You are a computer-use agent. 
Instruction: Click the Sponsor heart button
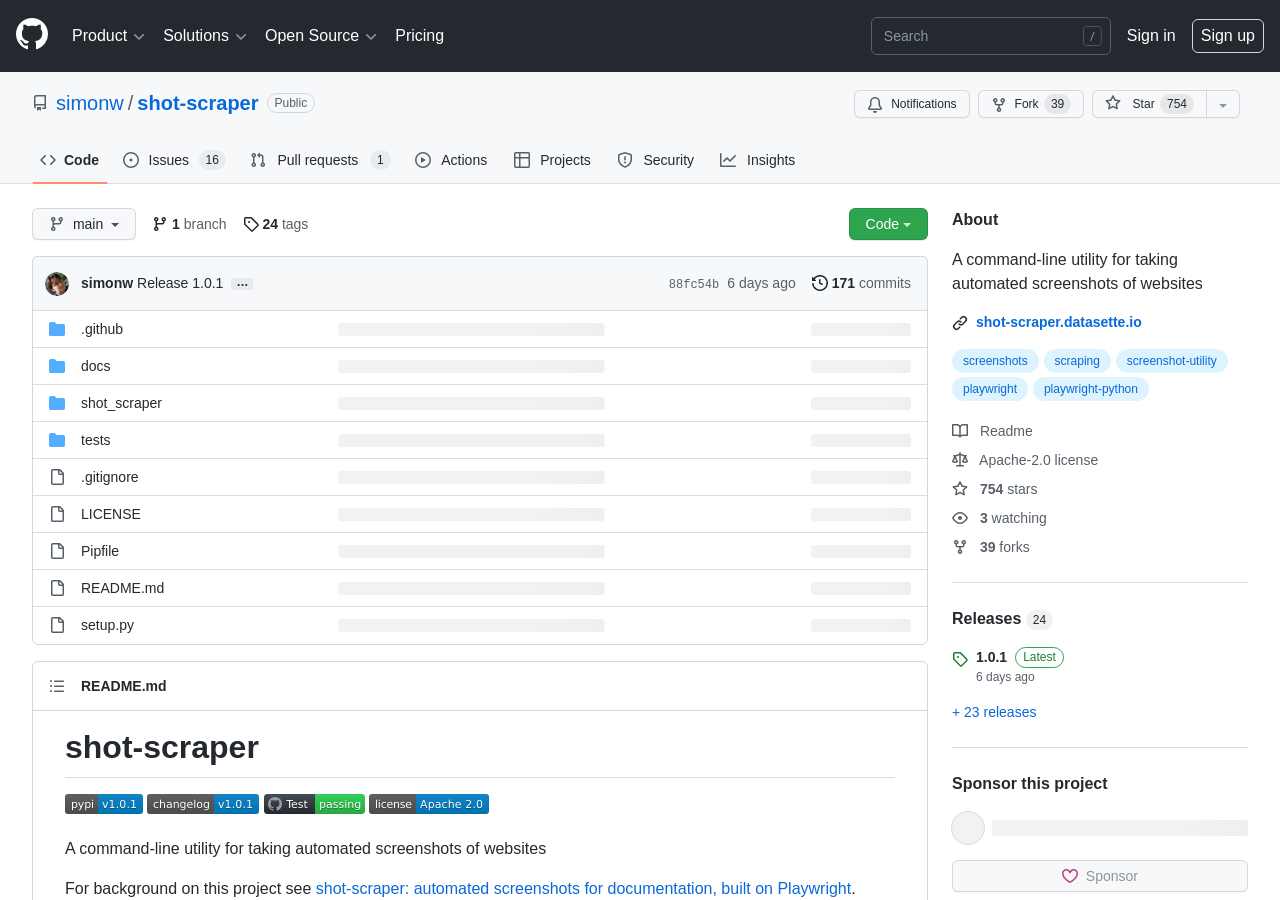[1099, 876]
